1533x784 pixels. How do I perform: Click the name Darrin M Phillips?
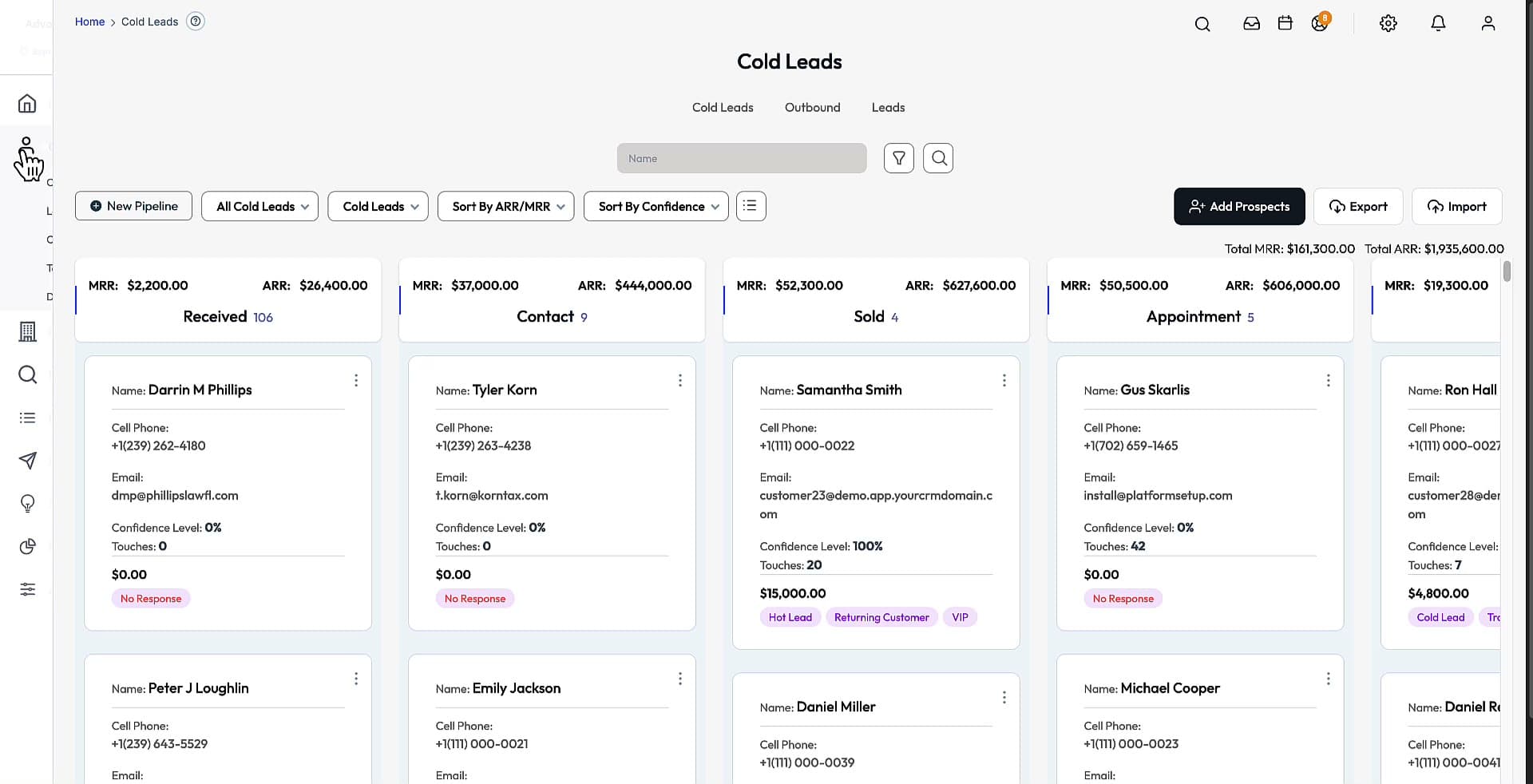pyautogui.click(x=200, y=390)
